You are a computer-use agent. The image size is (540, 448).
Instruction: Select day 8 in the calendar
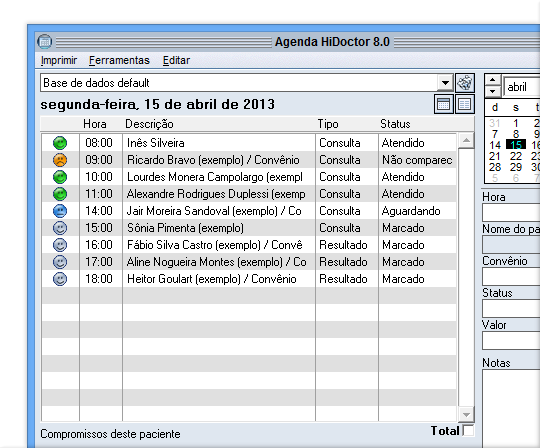[516, 134]
